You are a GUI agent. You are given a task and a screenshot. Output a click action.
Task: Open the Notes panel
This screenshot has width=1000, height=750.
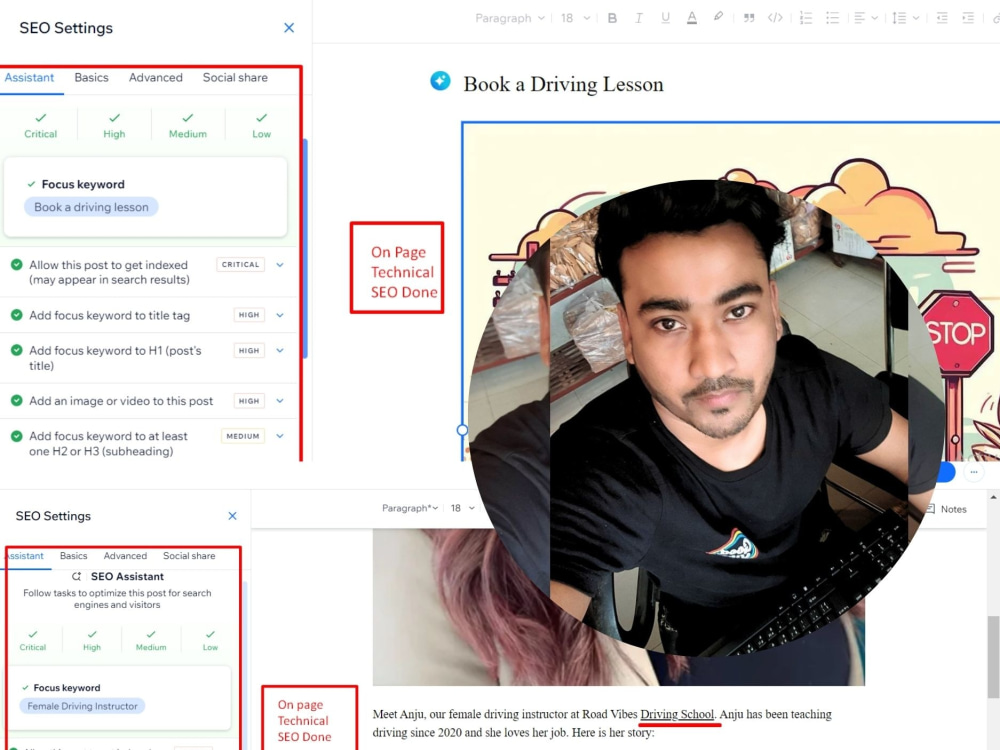[x=946, y=509]
